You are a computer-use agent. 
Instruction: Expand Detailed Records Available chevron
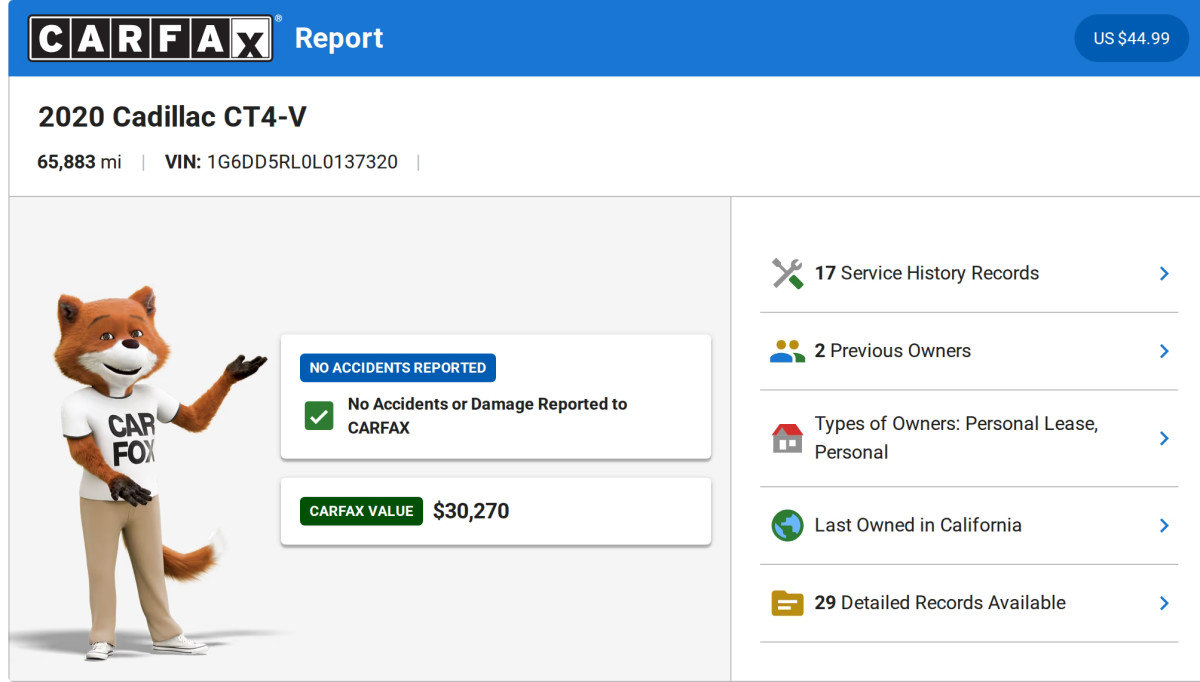point(1164,603)
